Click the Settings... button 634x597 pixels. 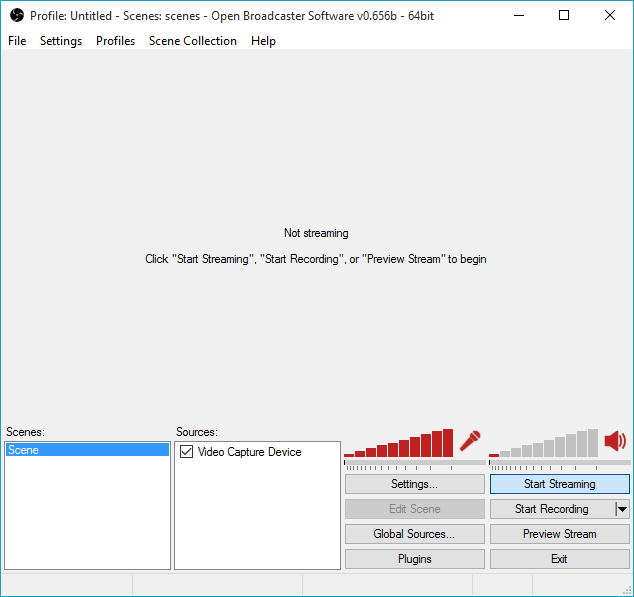(x=414, y=484)
